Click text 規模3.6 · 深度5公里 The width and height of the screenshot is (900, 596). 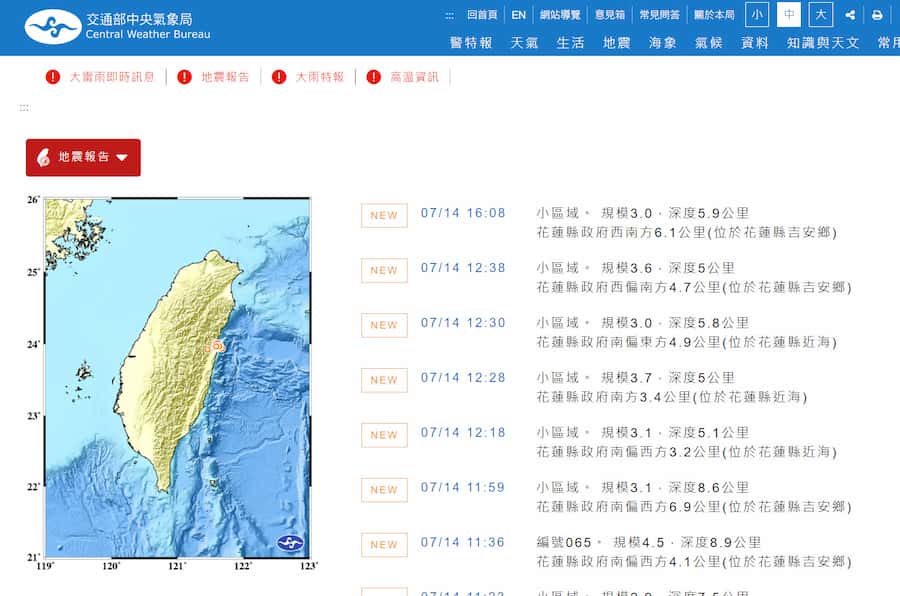pyautogui.click(x=668, y=268)
